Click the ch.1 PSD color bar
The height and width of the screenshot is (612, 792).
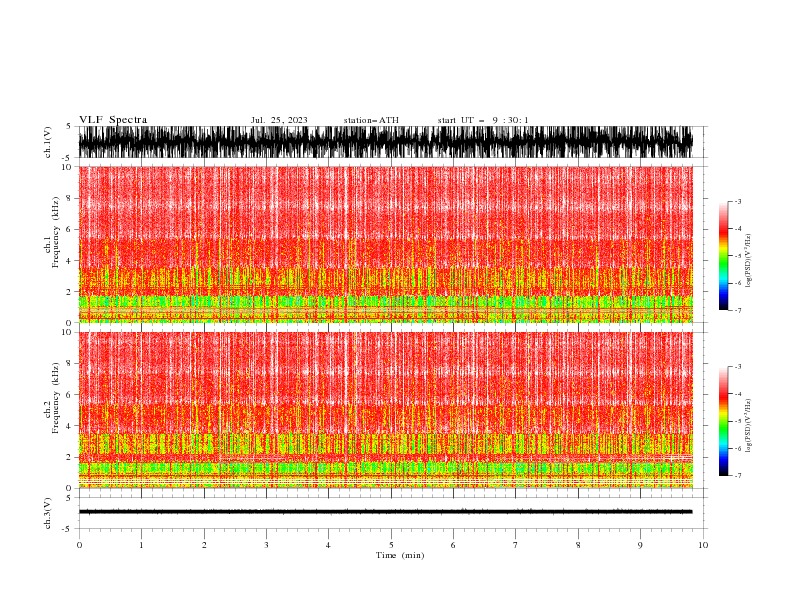723,256
